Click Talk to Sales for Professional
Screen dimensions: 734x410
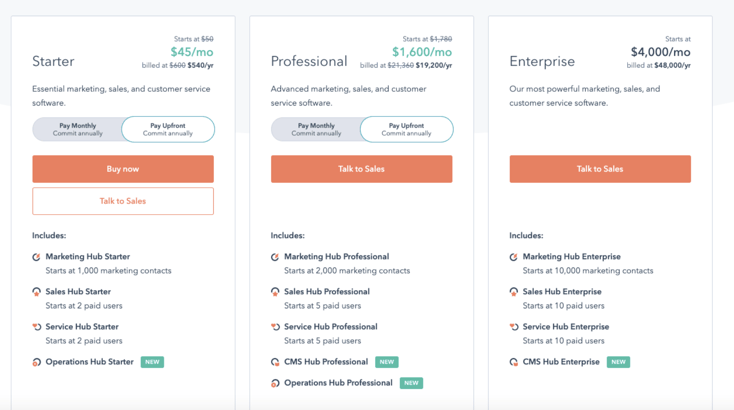pyautogui.click(x=361, y=169)
